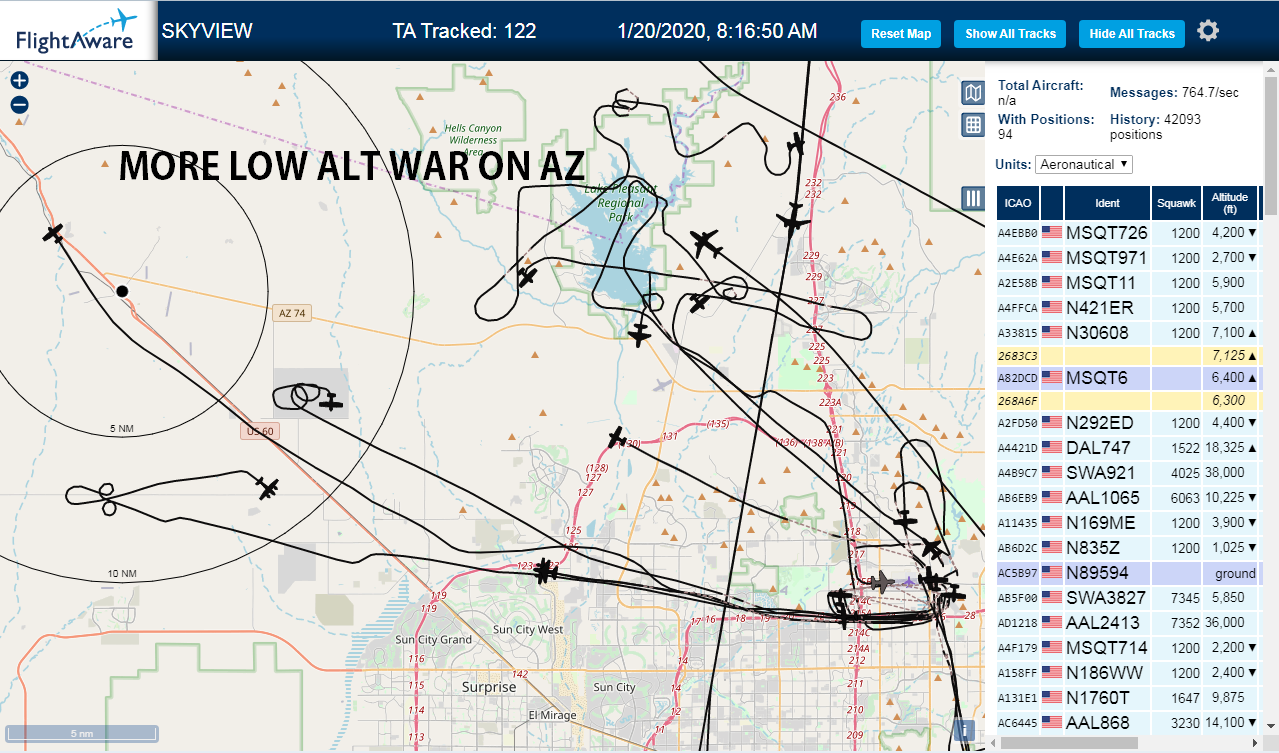This screenshot has width=1279, height=753.
Task: Click the Hide All Tracks button
Action: (1132, 33)
